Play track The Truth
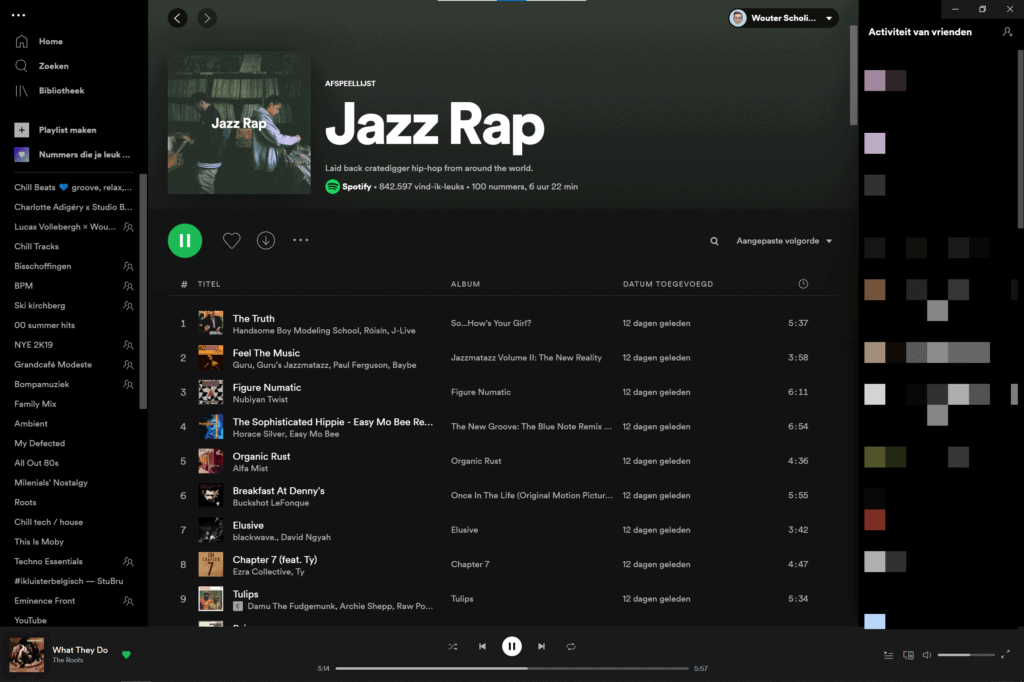1024x682 pixels. pos(253,319)
